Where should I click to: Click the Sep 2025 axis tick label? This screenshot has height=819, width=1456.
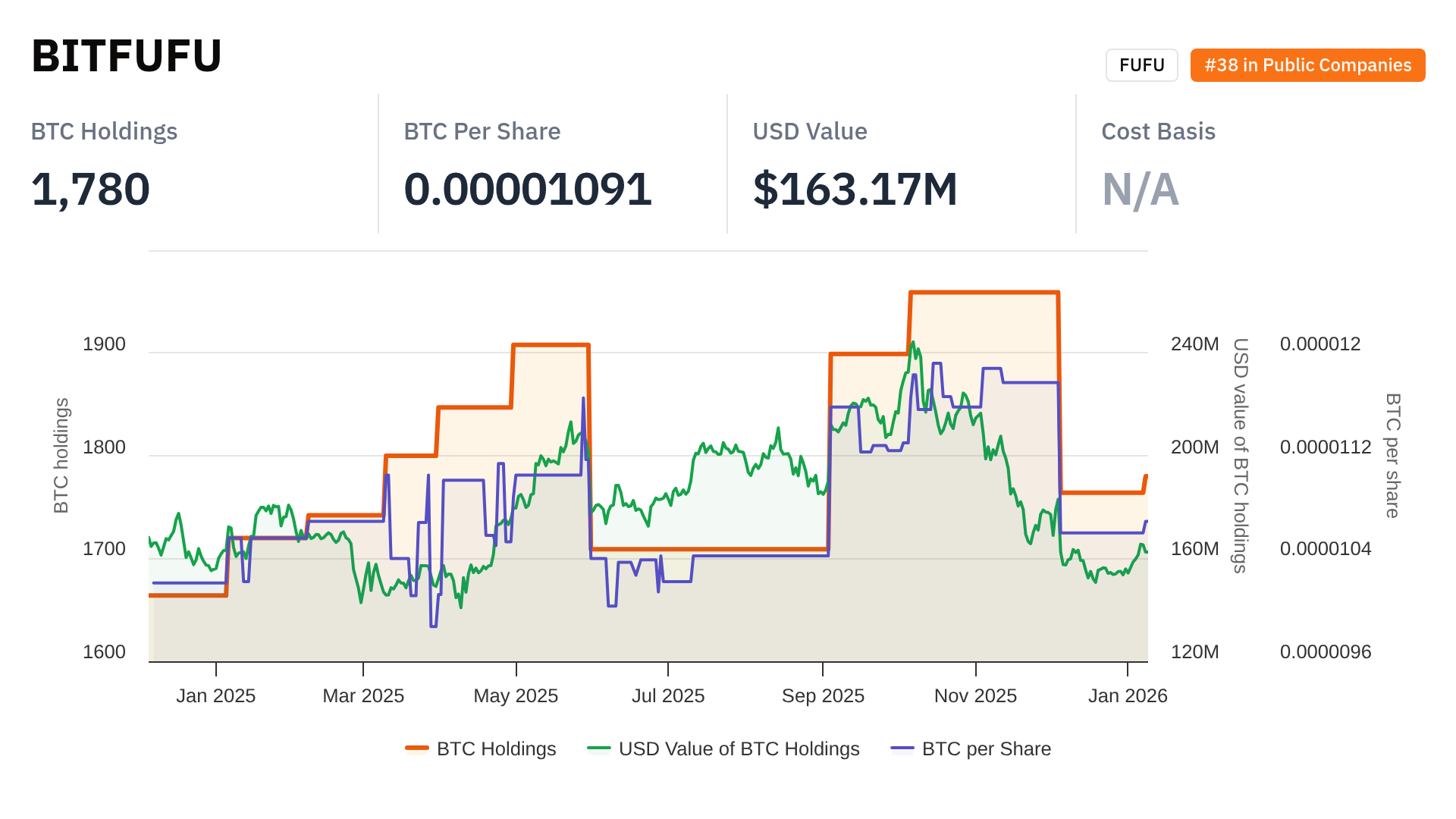click(823, 695)
